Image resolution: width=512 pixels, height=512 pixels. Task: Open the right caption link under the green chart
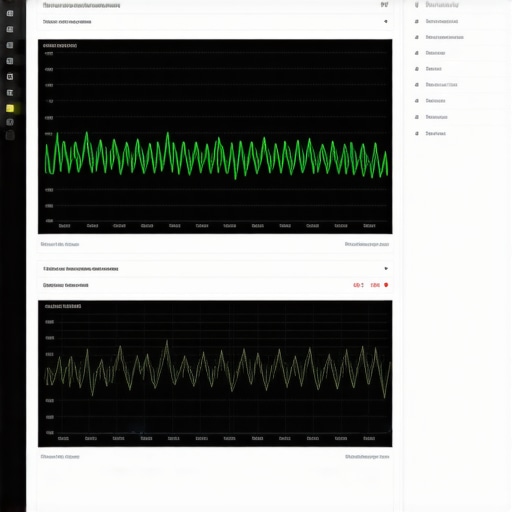click(x=367, y=244)
